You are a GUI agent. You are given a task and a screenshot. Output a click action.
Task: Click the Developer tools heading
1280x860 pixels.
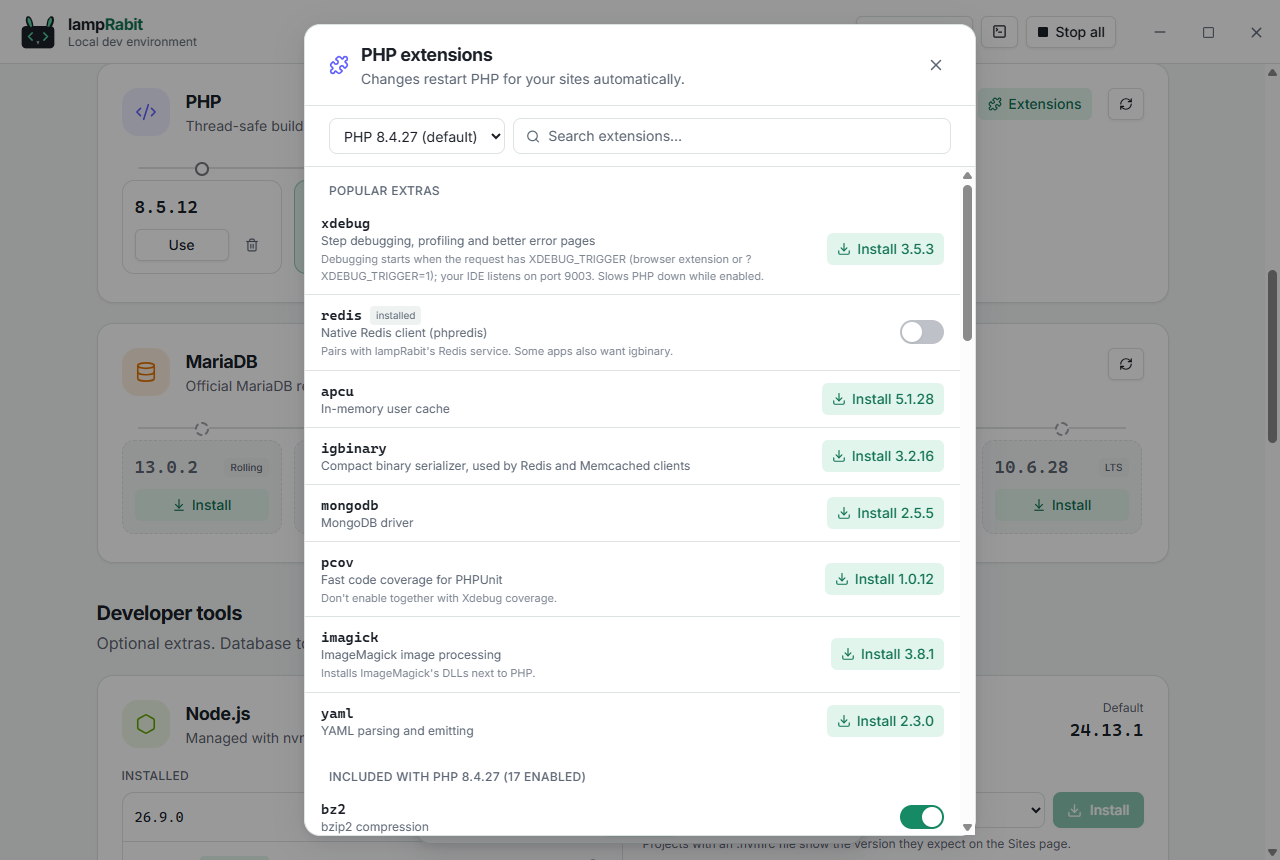[x=170, y=613]
